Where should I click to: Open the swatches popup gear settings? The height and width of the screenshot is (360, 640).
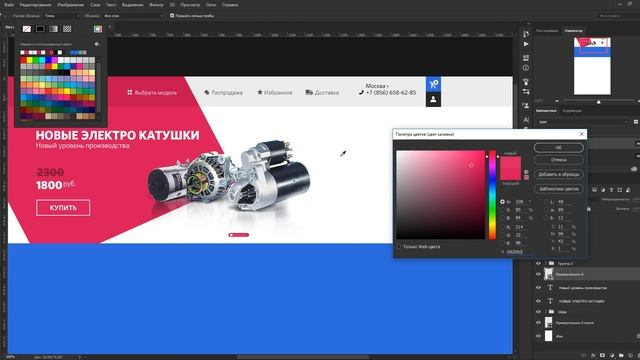click(x=97, y=44)
